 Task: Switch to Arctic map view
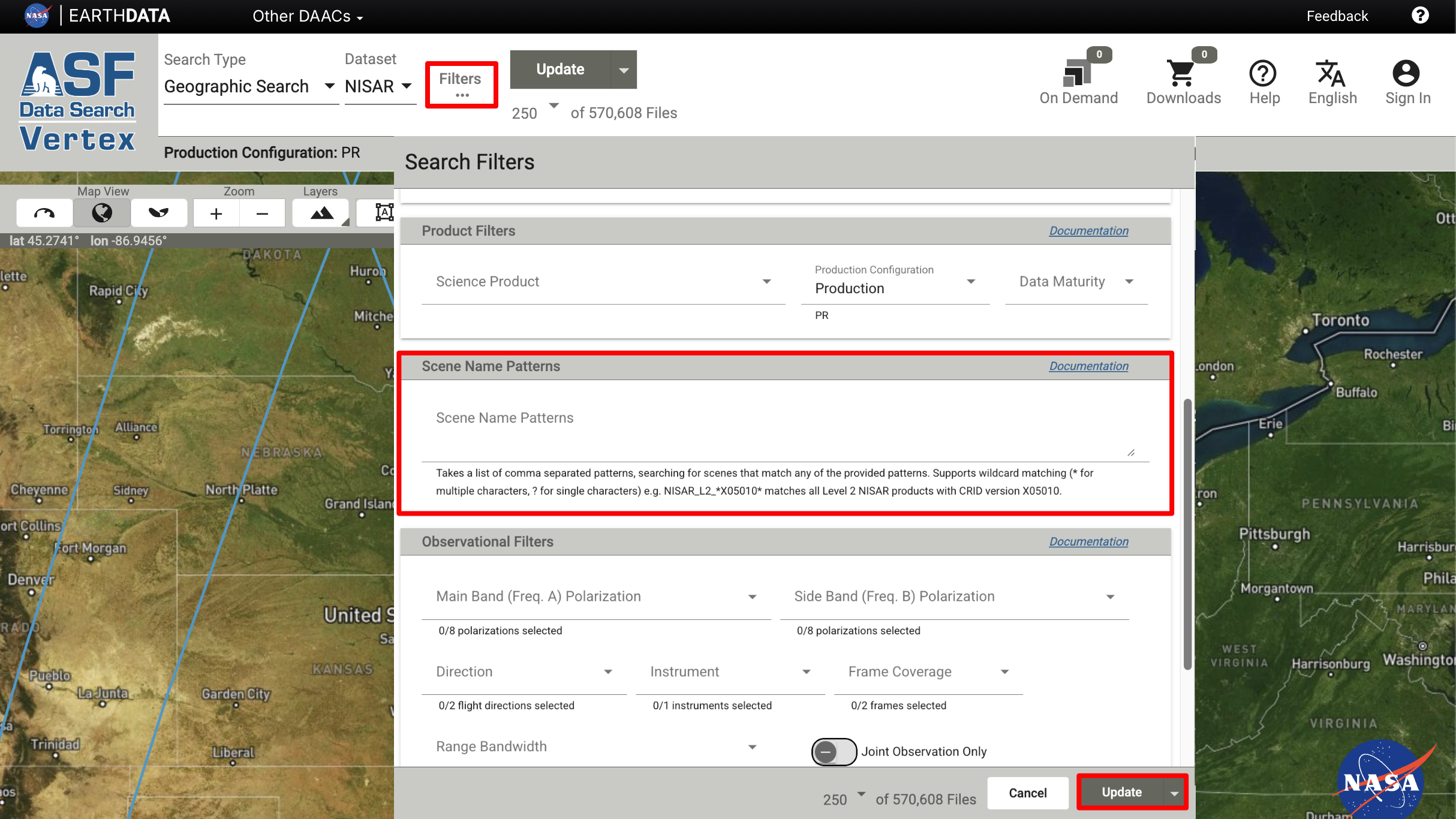point(44,213)
